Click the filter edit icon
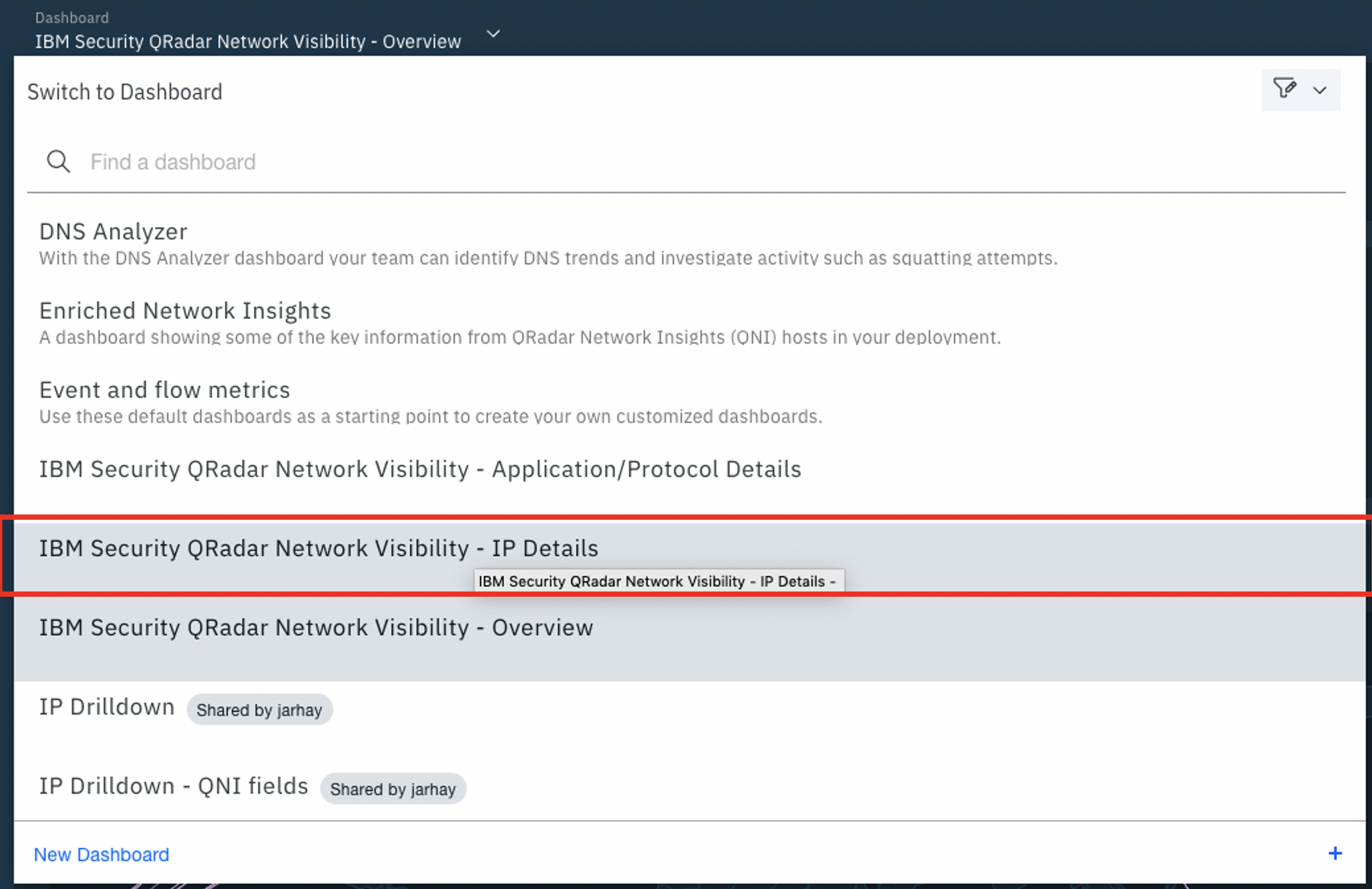 coord(1284,89)
